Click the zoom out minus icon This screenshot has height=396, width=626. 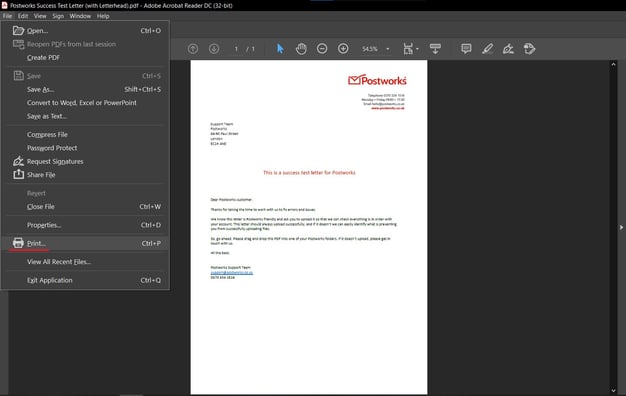pos(322,49)
